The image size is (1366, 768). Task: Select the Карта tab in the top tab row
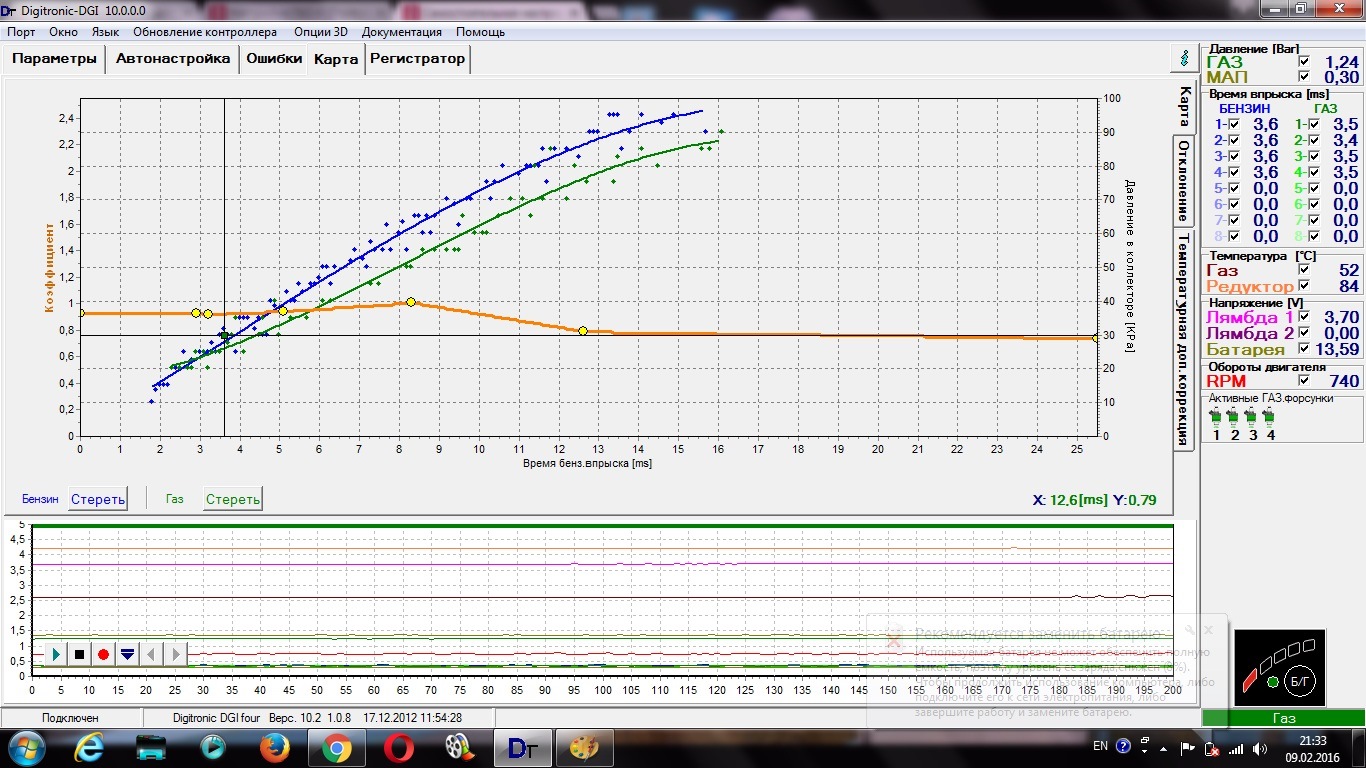click(336, 59)
